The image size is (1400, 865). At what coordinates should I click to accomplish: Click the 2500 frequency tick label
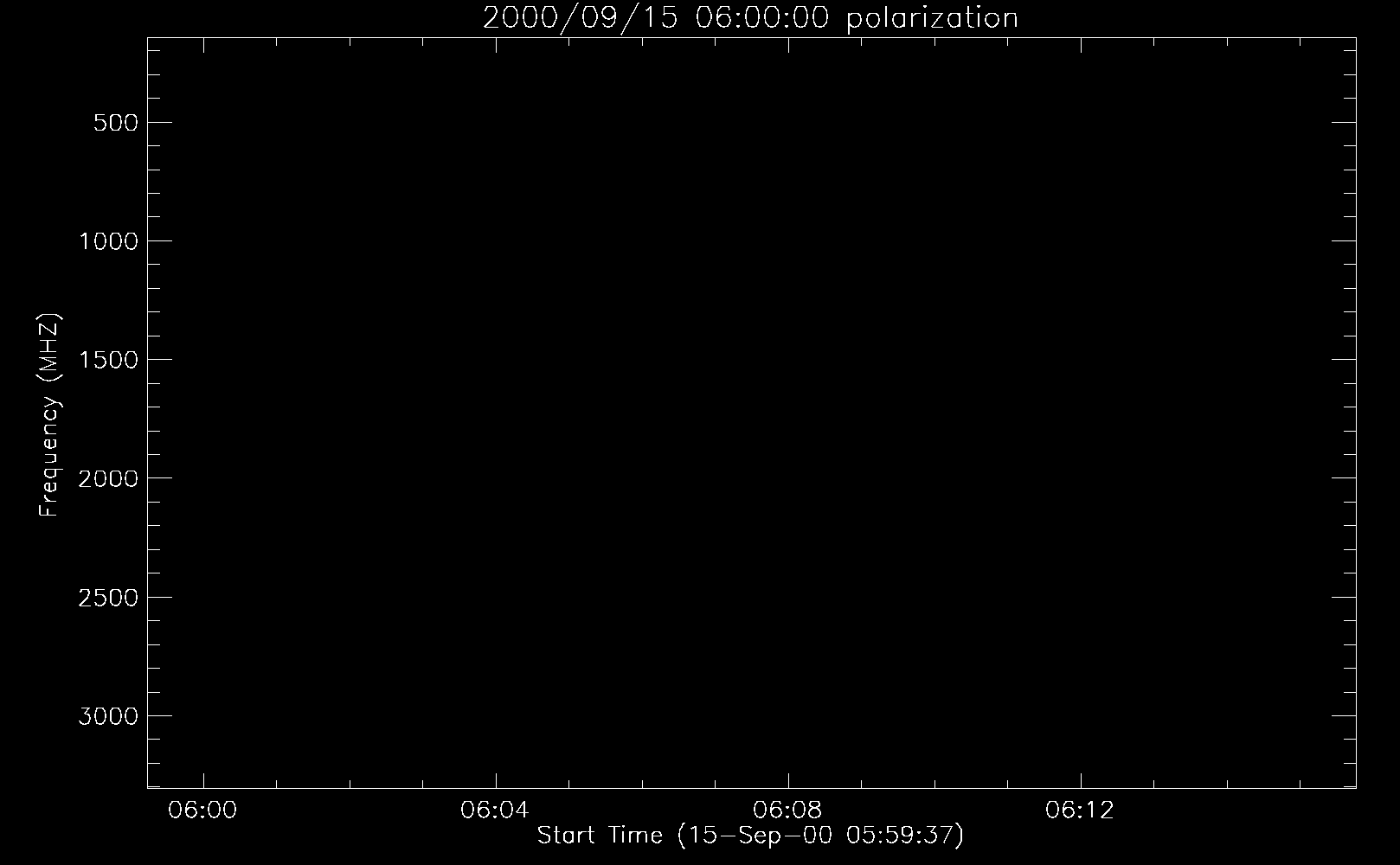[108, 598]
